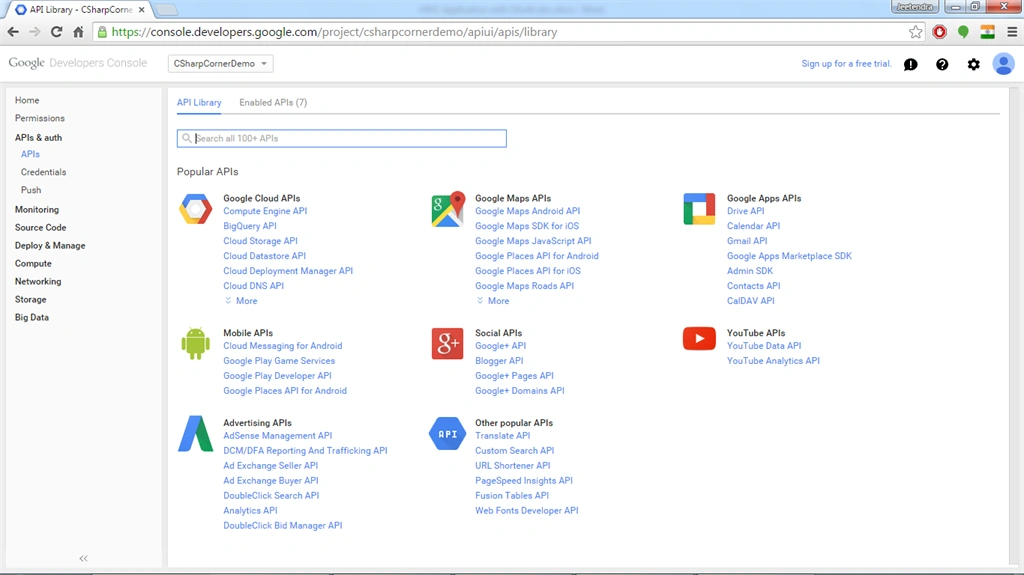Click the blue API hexagon icon
The image size is (1024, 575).
447,434
